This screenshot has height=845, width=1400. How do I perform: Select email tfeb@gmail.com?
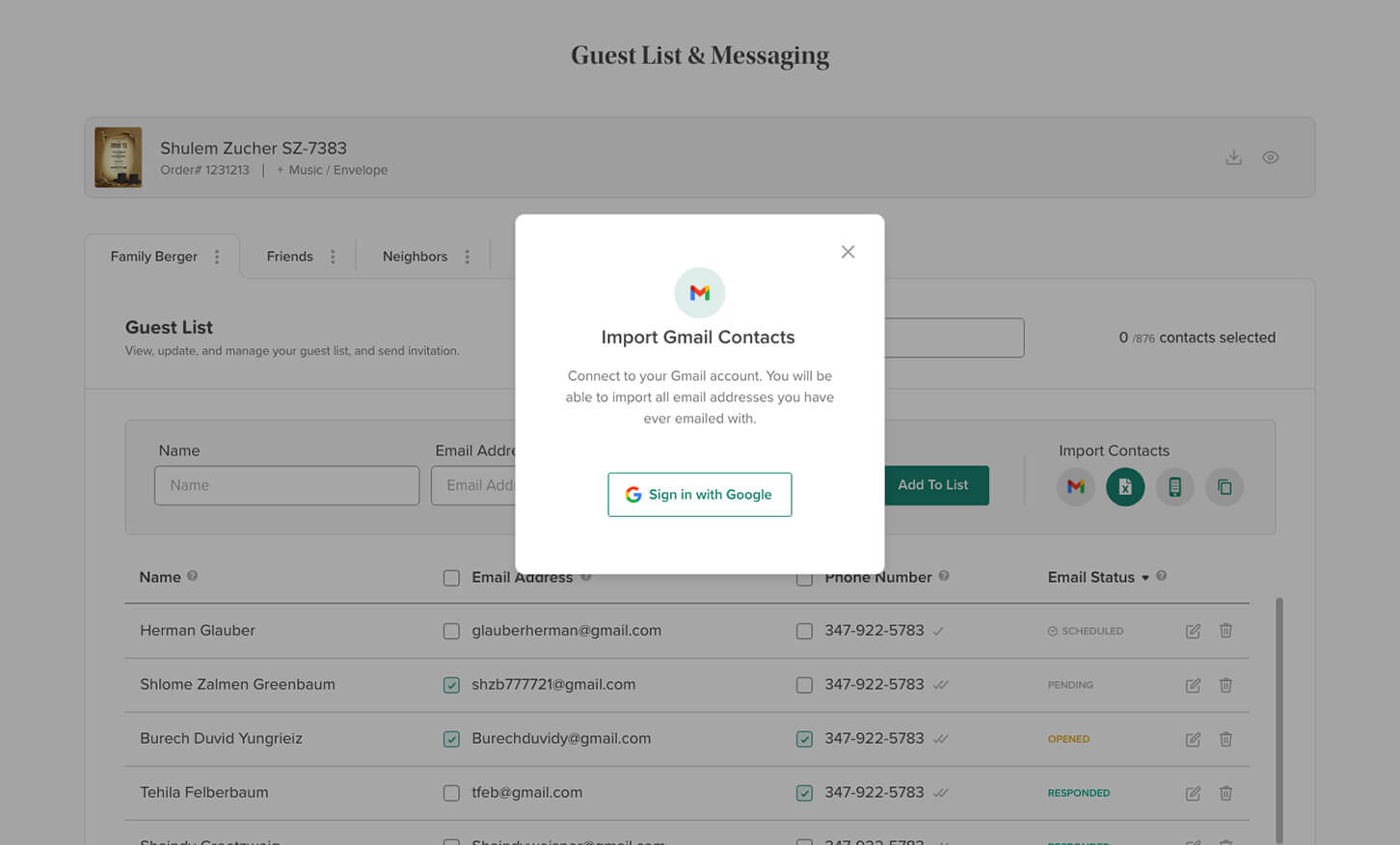click(x=526, y=793)
